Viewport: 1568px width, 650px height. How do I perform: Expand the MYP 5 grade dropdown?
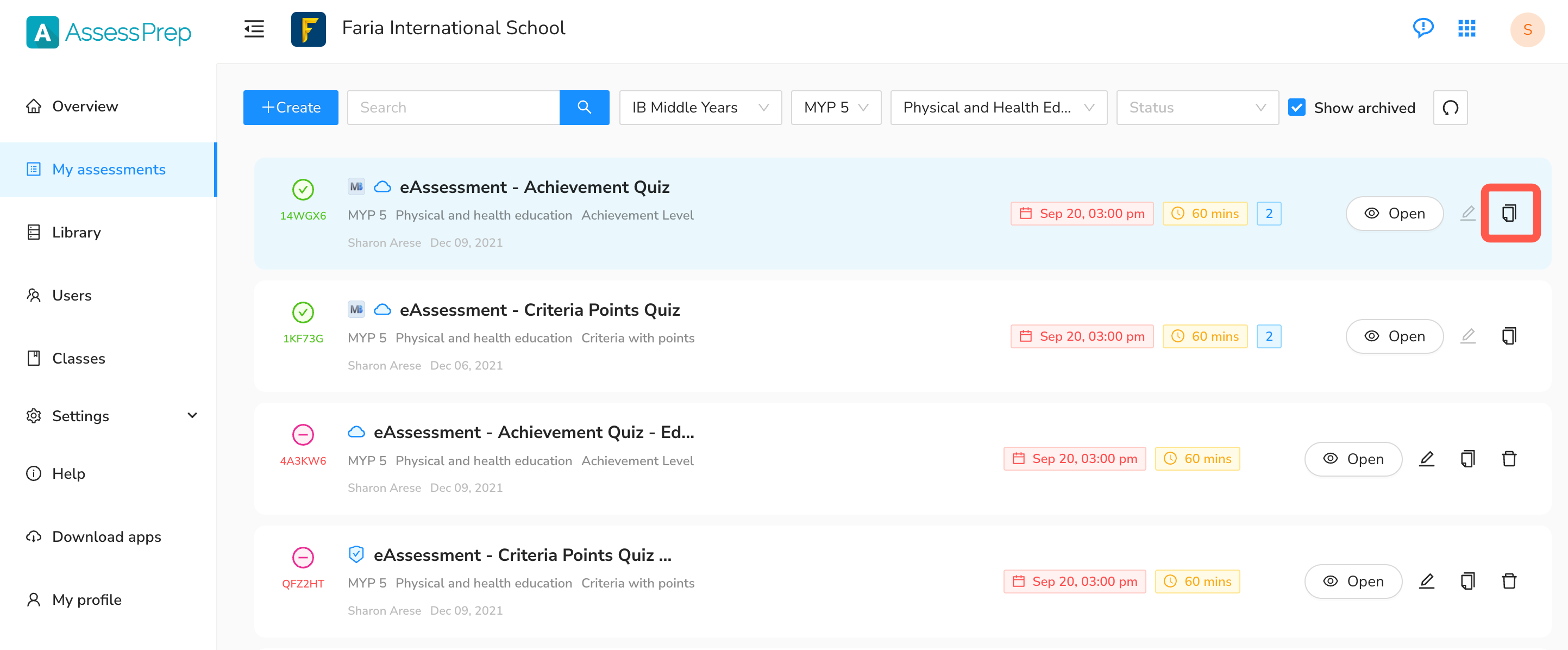(835, 108)
